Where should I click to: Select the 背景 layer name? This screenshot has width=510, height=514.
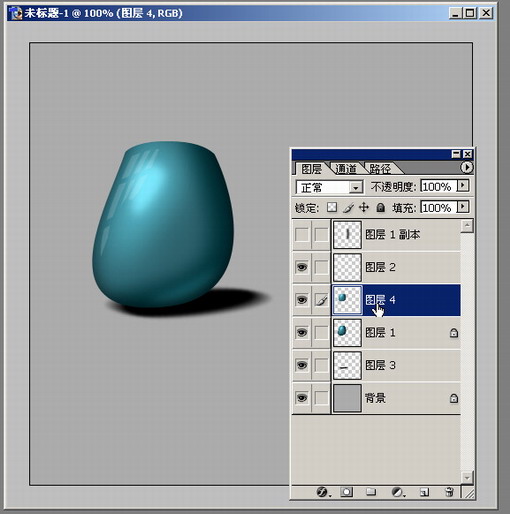[x=375, y=398]
